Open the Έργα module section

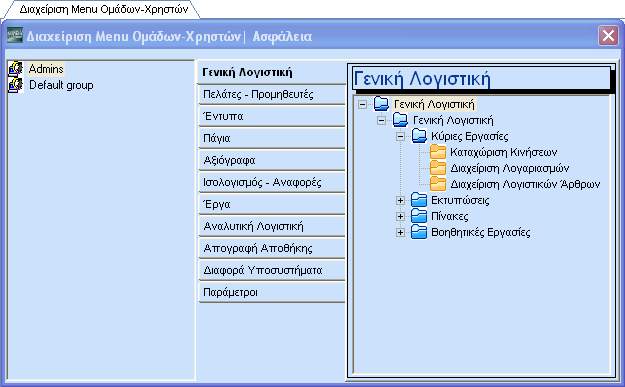(272, 204)
